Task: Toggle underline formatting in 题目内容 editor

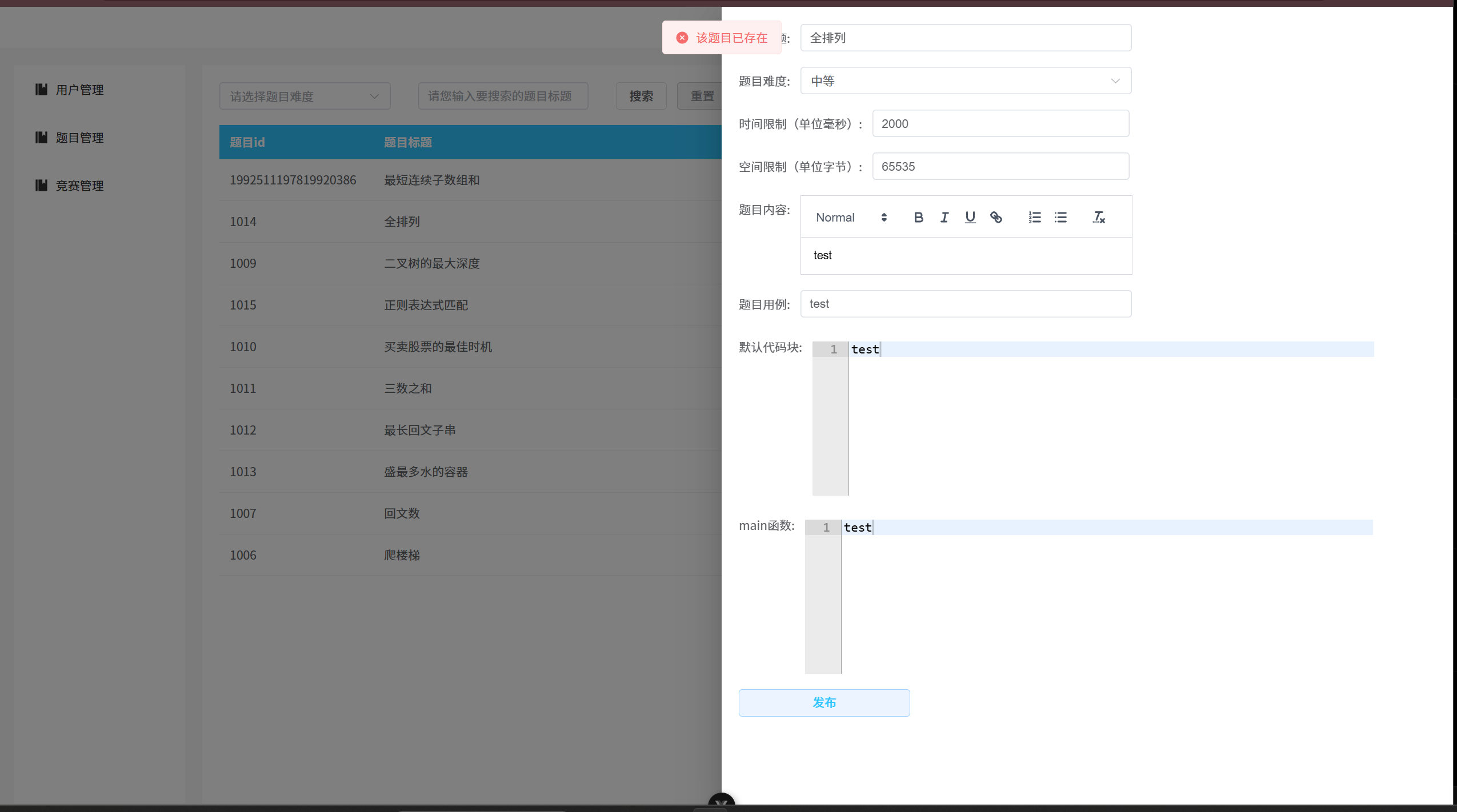Action: coord(970,217)
